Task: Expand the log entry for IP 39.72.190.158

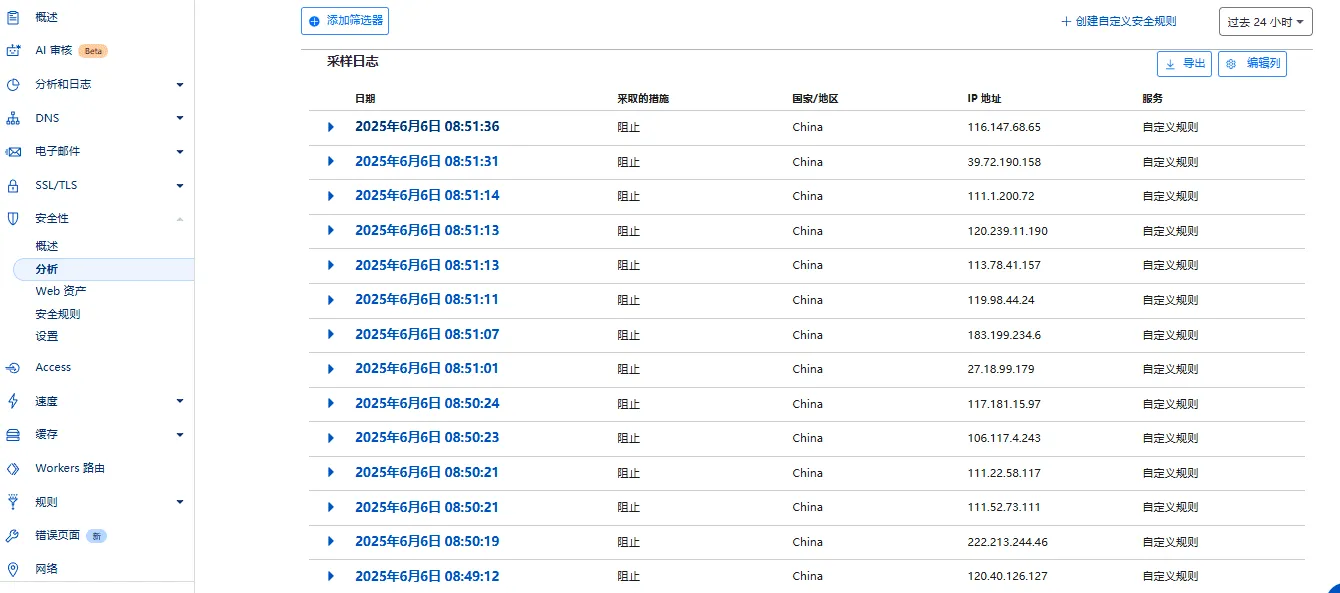Action: (331, 162)
